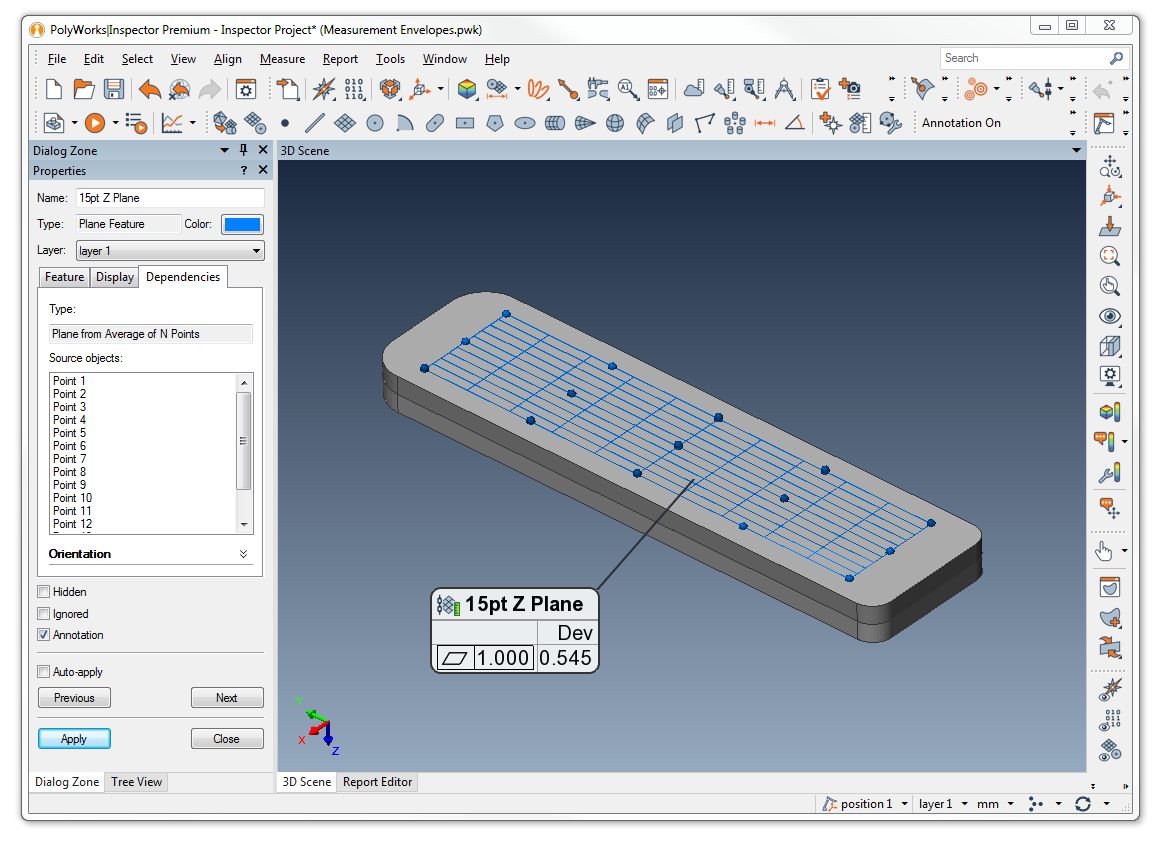Check the Ignored checkbox
Viewport: 1163px width, 844px height.
point(44,614)
